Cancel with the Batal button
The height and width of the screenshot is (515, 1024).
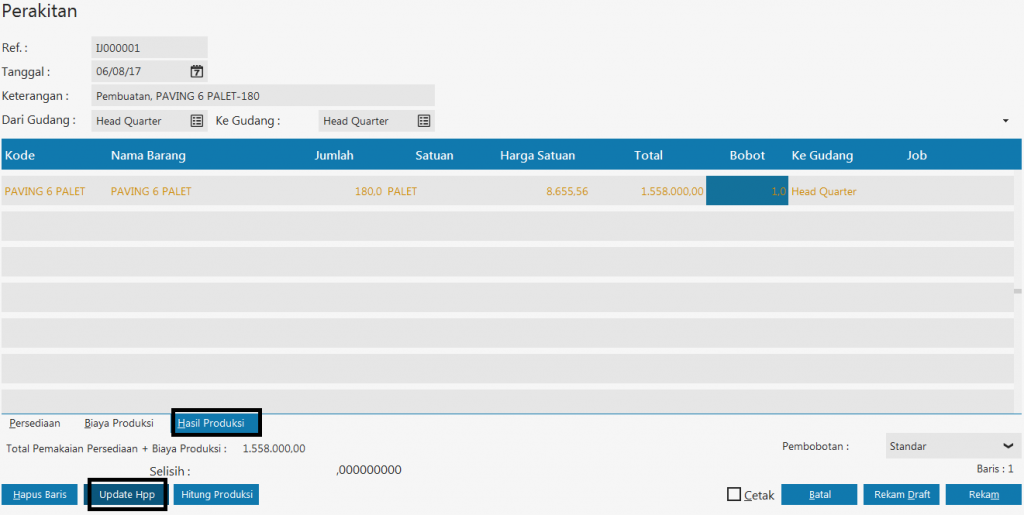[x=819, y=495]
